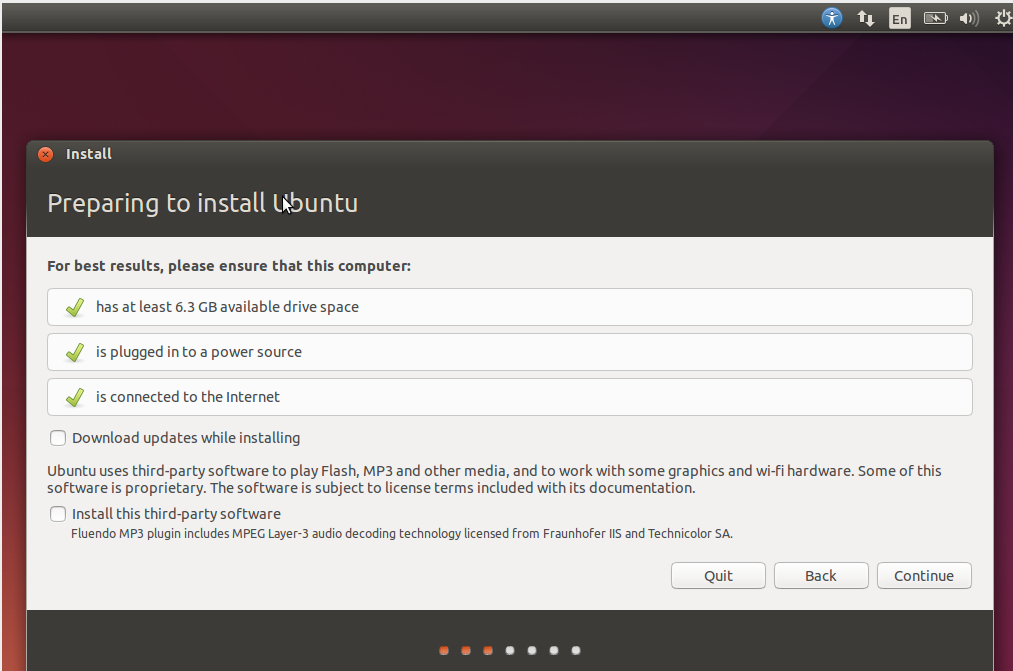
Task: Click 'For best results' instruction line
Action: [229, 266]
